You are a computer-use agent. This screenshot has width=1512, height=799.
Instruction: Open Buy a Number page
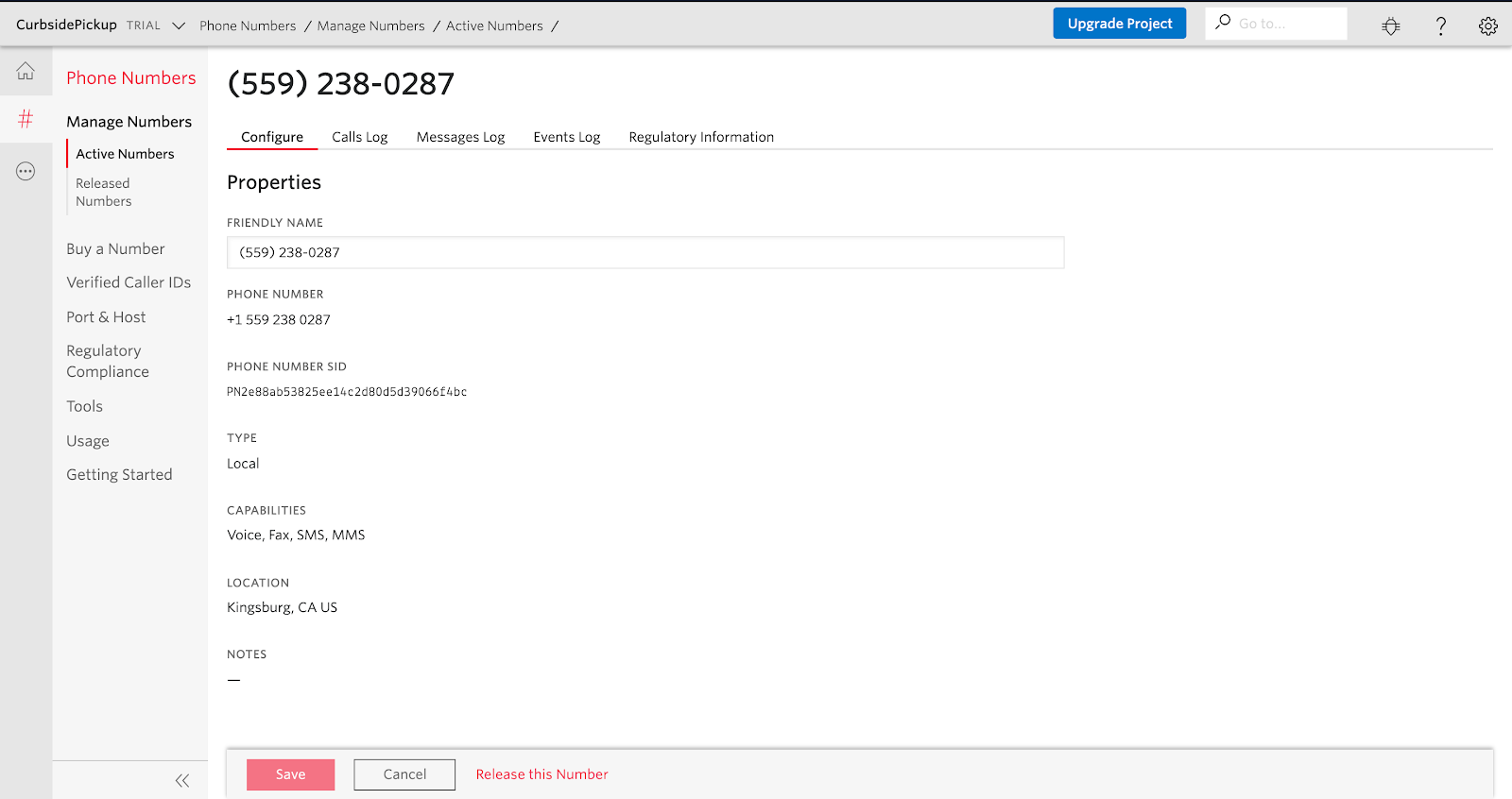(115, 249)
